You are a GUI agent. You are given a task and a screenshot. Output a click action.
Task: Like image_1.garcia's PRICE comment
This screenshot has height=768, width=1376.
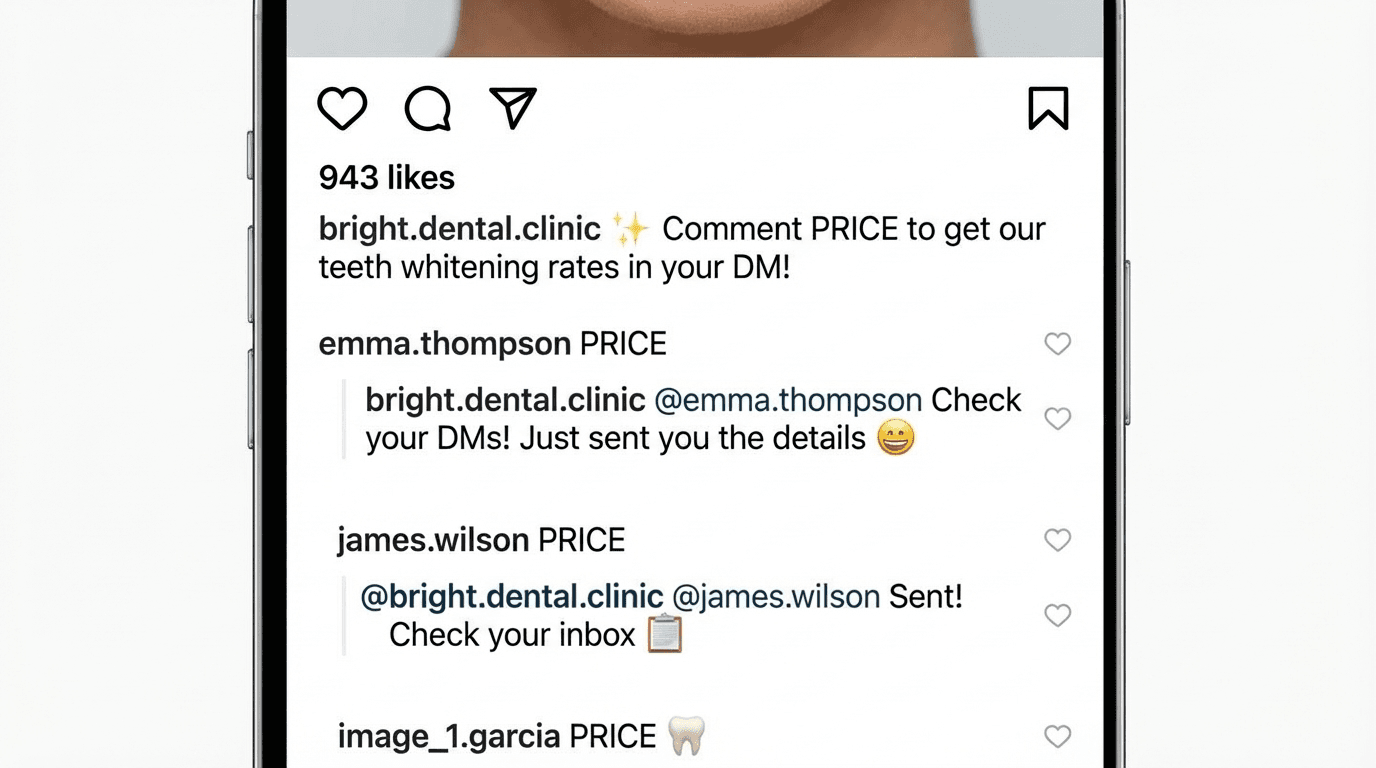[x=1057, y=737]
